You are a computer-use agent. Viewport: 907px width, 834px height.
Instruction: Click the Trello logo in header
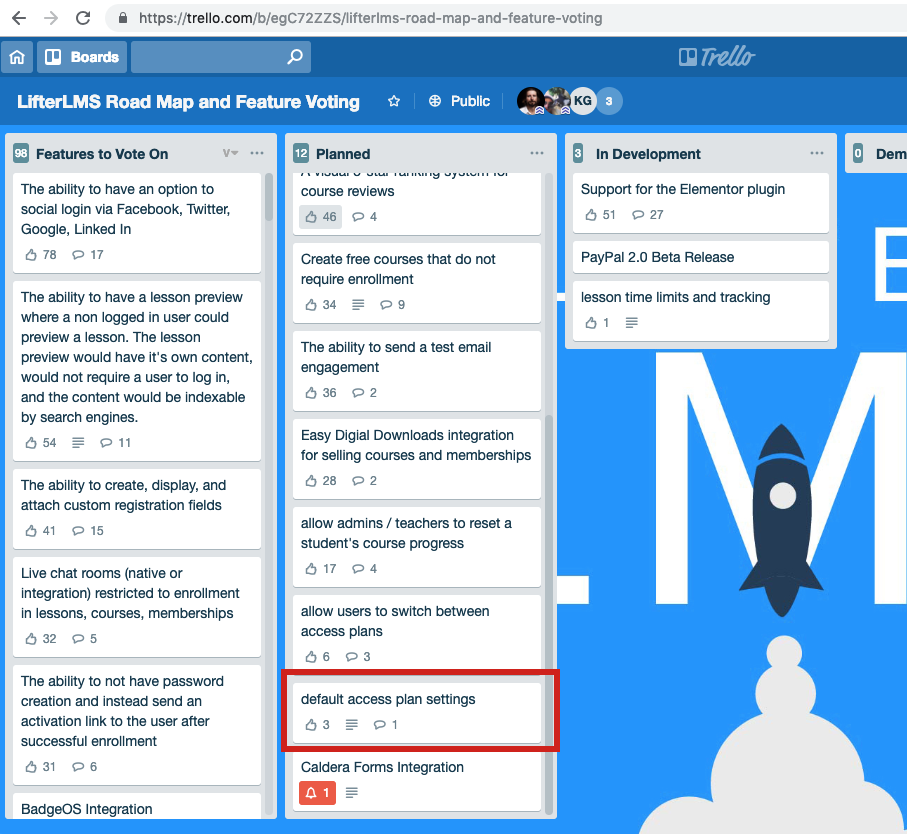[717, 57]
